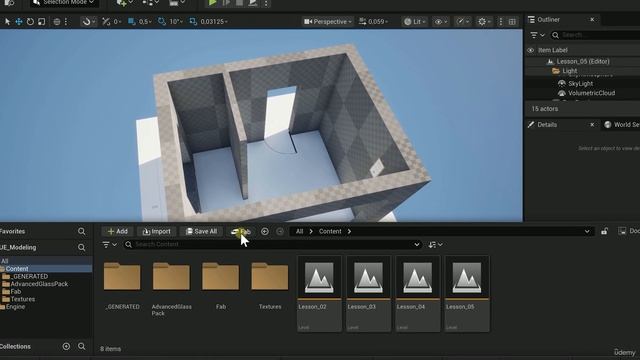The height and width of the screenshot is (360, 640).
Task: Click the Fab button
Action: pos(241,231)
